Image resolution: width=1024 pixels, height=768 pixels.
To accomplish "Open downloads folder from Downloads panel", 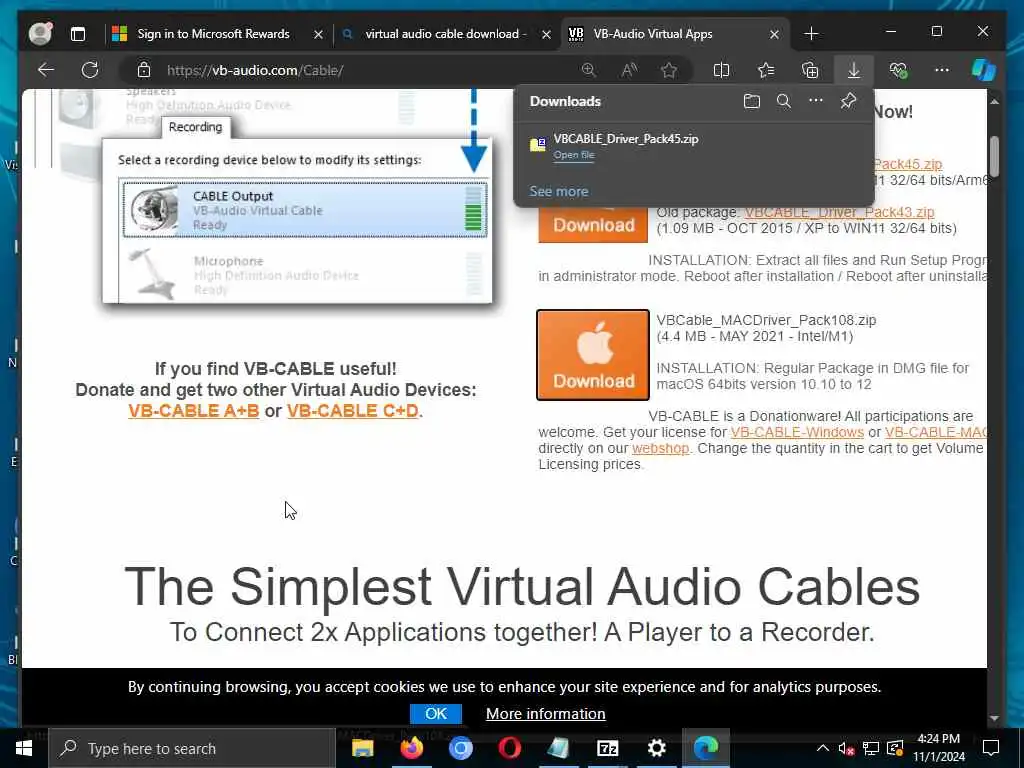I will coord(752,101).
